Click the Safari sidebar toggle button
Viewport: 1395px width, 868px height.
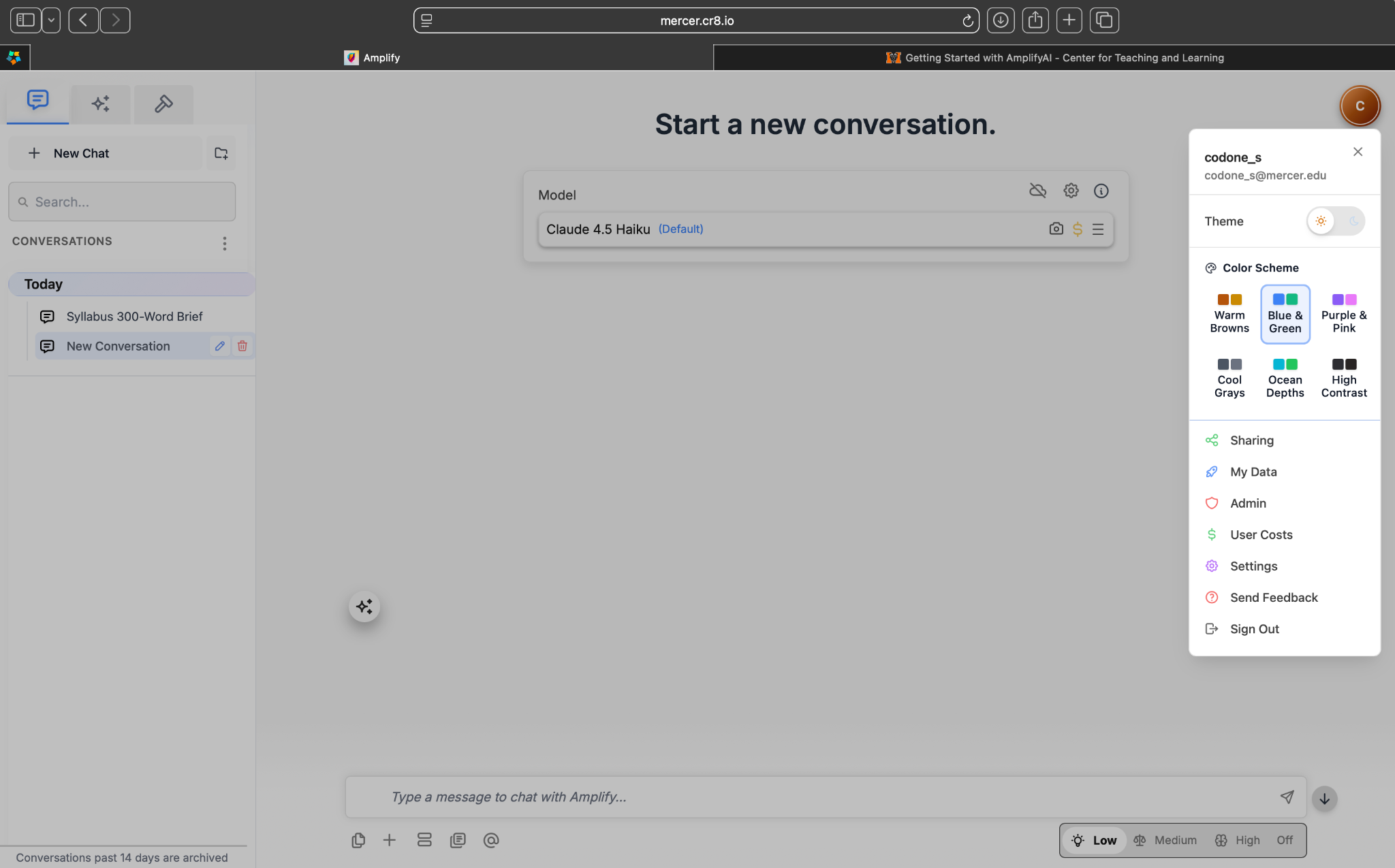25,20
